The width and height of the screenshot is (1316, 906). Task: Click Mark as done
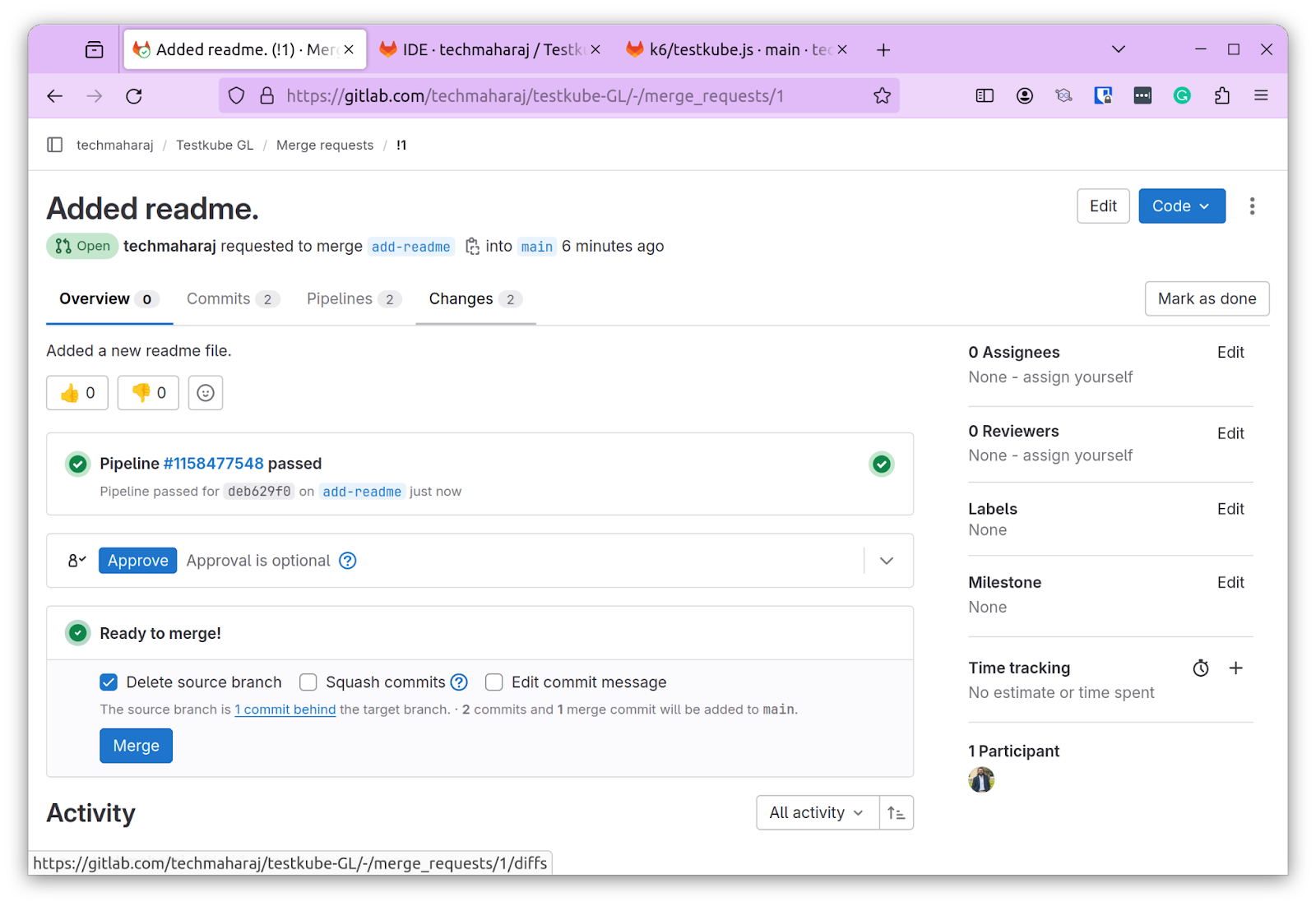click(1207, 299)
